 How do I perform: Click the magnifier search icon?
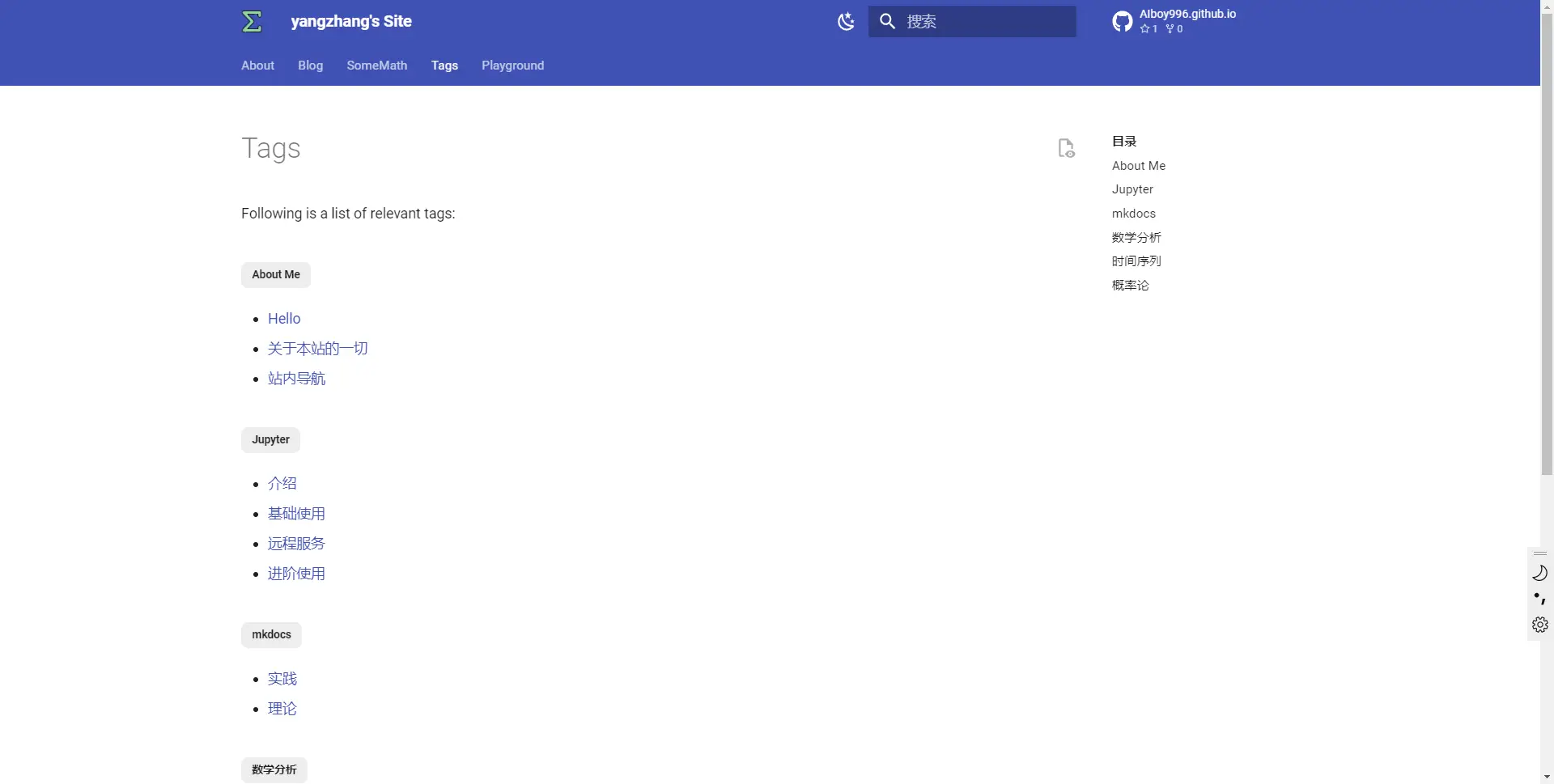click(887, 22)
